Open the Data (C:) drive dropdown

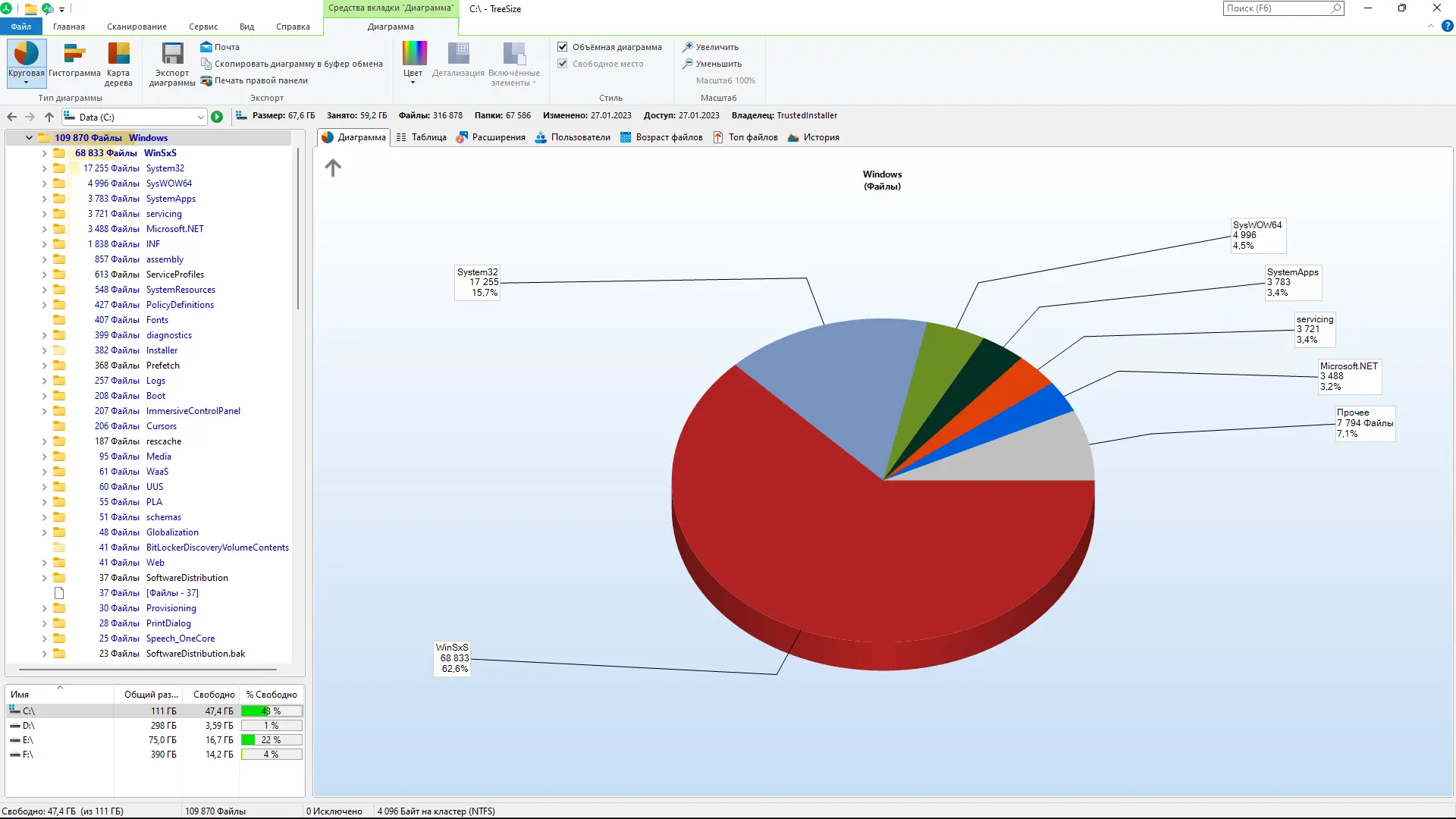[x=200, y=118]
